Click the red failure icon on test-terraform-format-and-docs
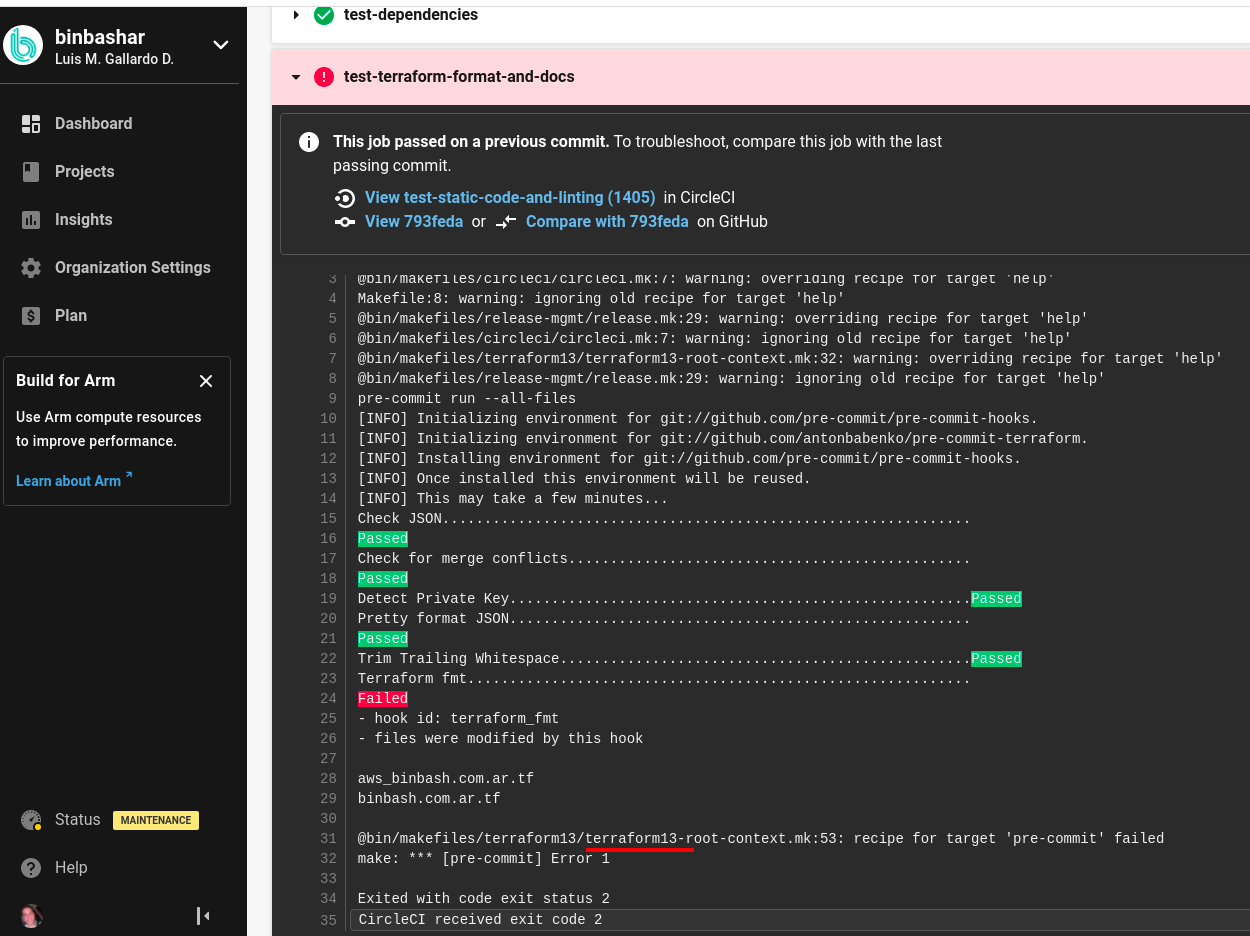The image size is (1250, 936). (x=324, y=76)
